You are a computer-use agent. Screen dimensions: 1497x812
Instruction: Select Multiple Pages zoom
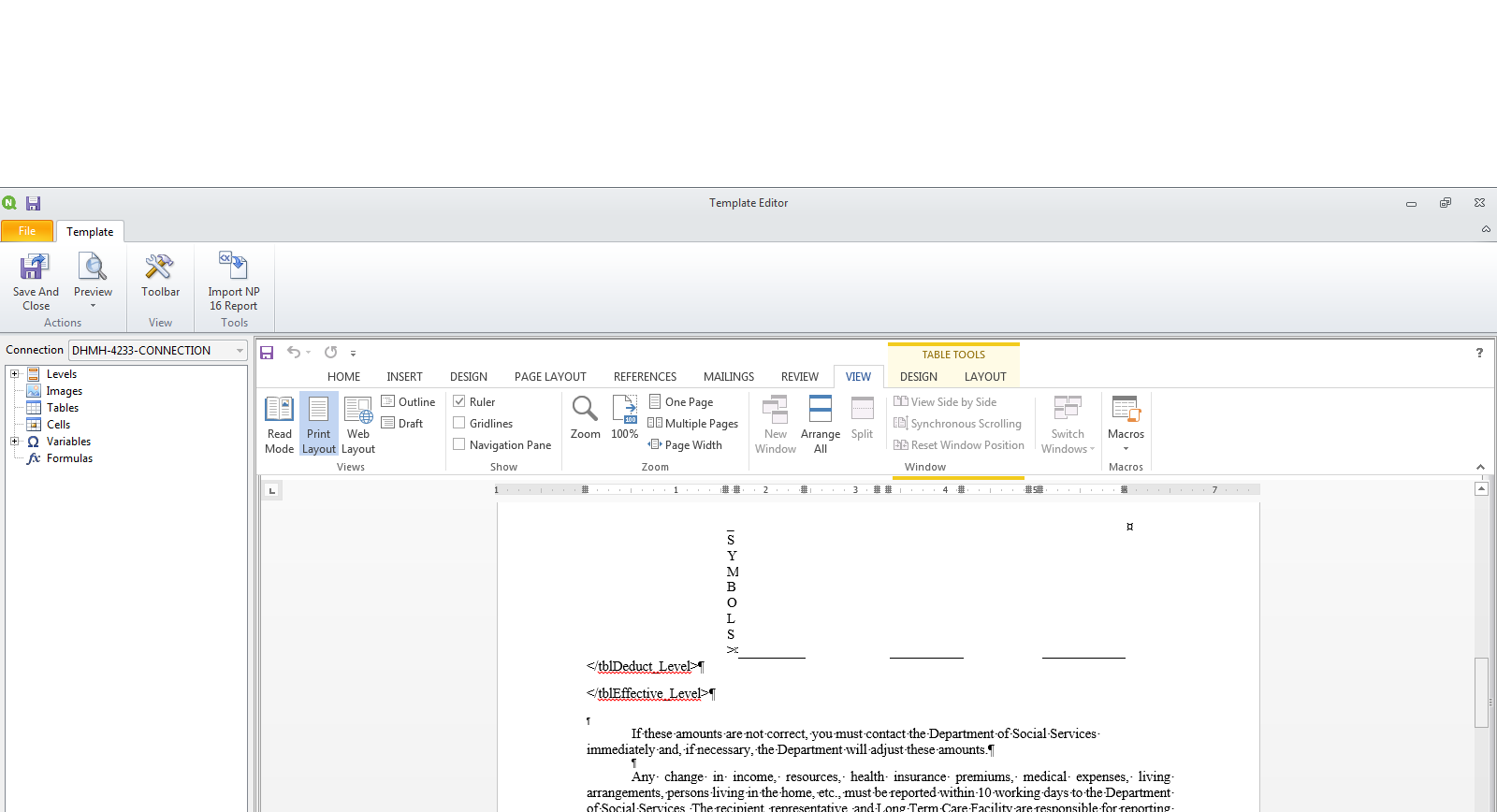pos(692,424)
